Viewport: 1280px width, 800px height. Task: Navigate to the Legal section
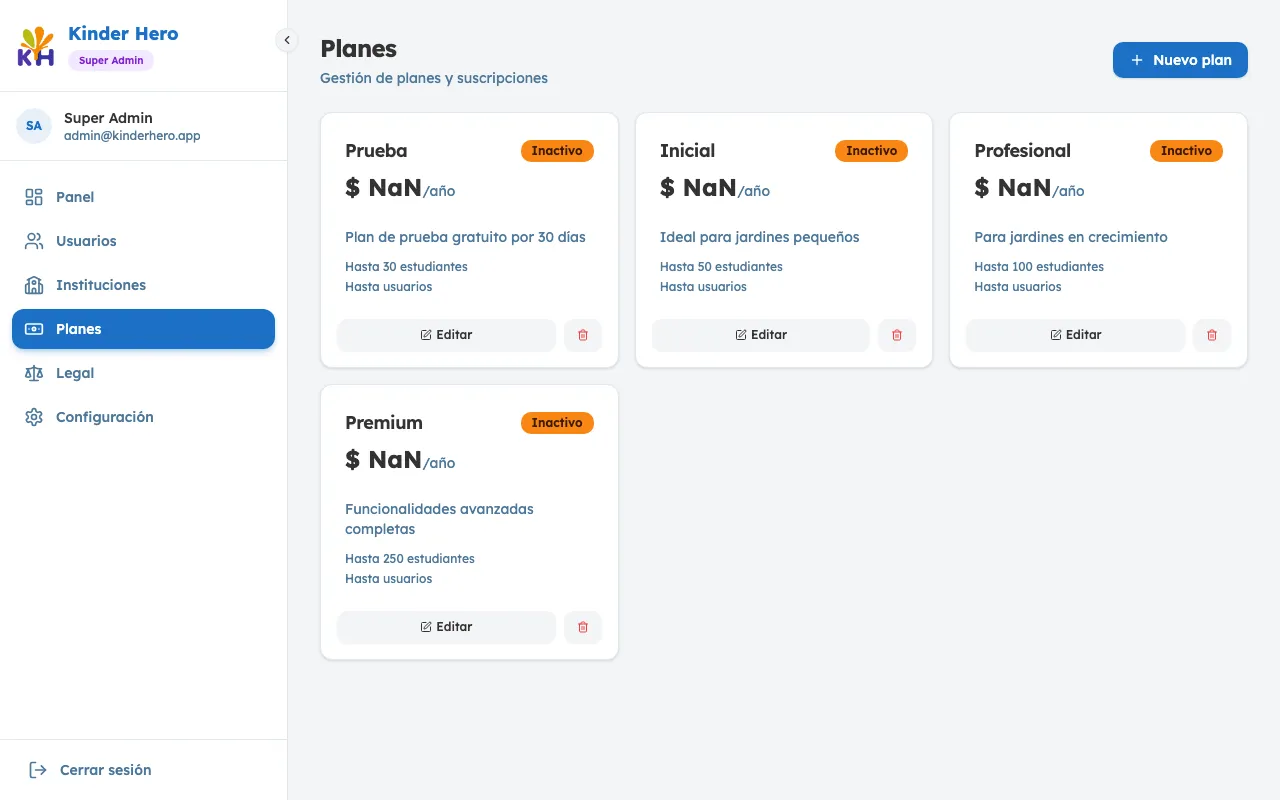tap(75, 373)
